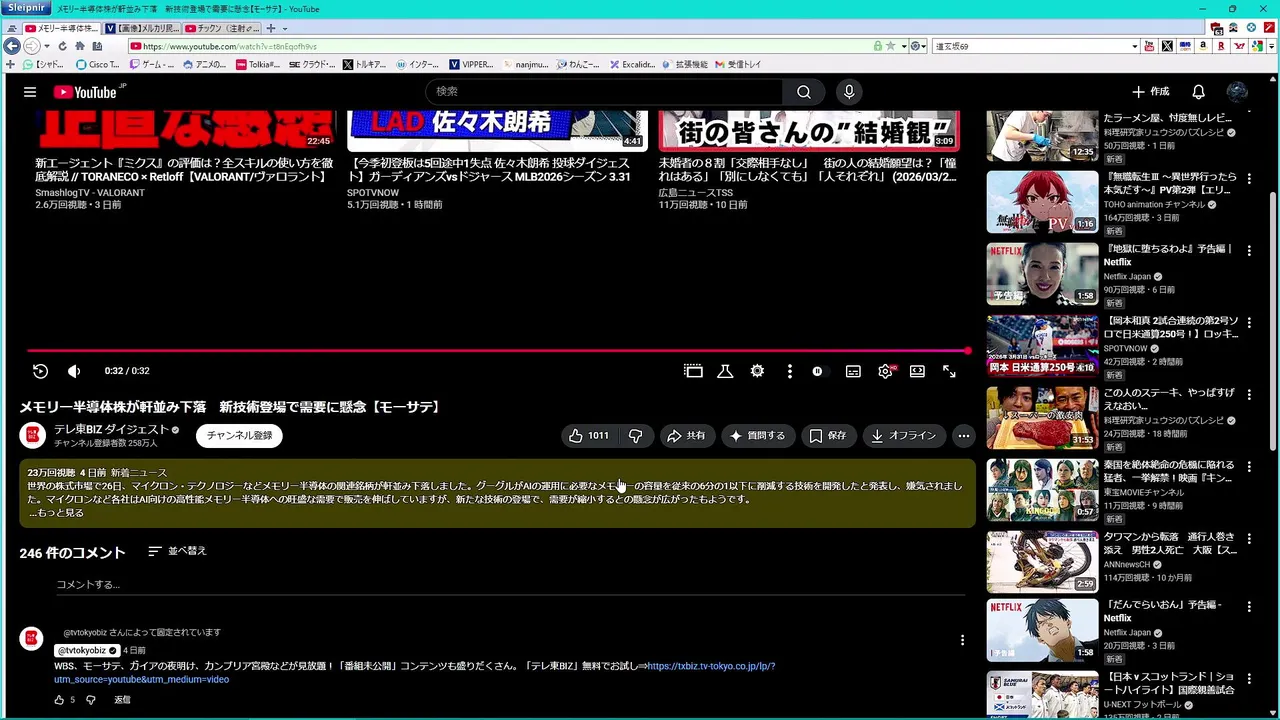Open menu for 無職転生III PV video

[x=1249, y=179]
